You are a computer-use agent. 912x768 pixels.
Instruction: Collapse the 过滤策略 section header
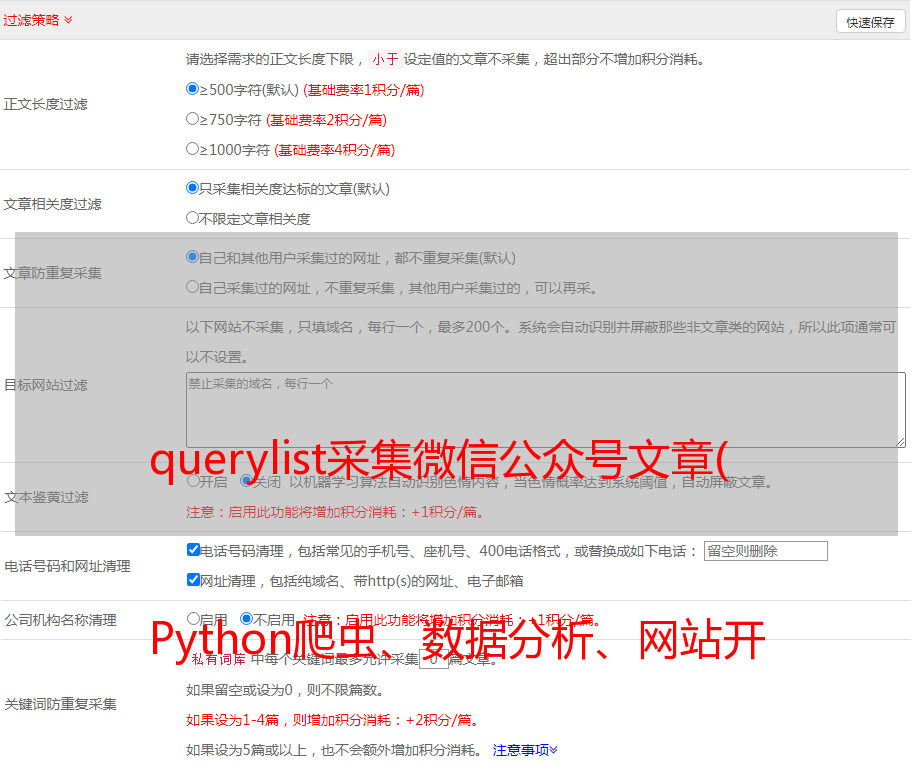[x=38, y=20]
